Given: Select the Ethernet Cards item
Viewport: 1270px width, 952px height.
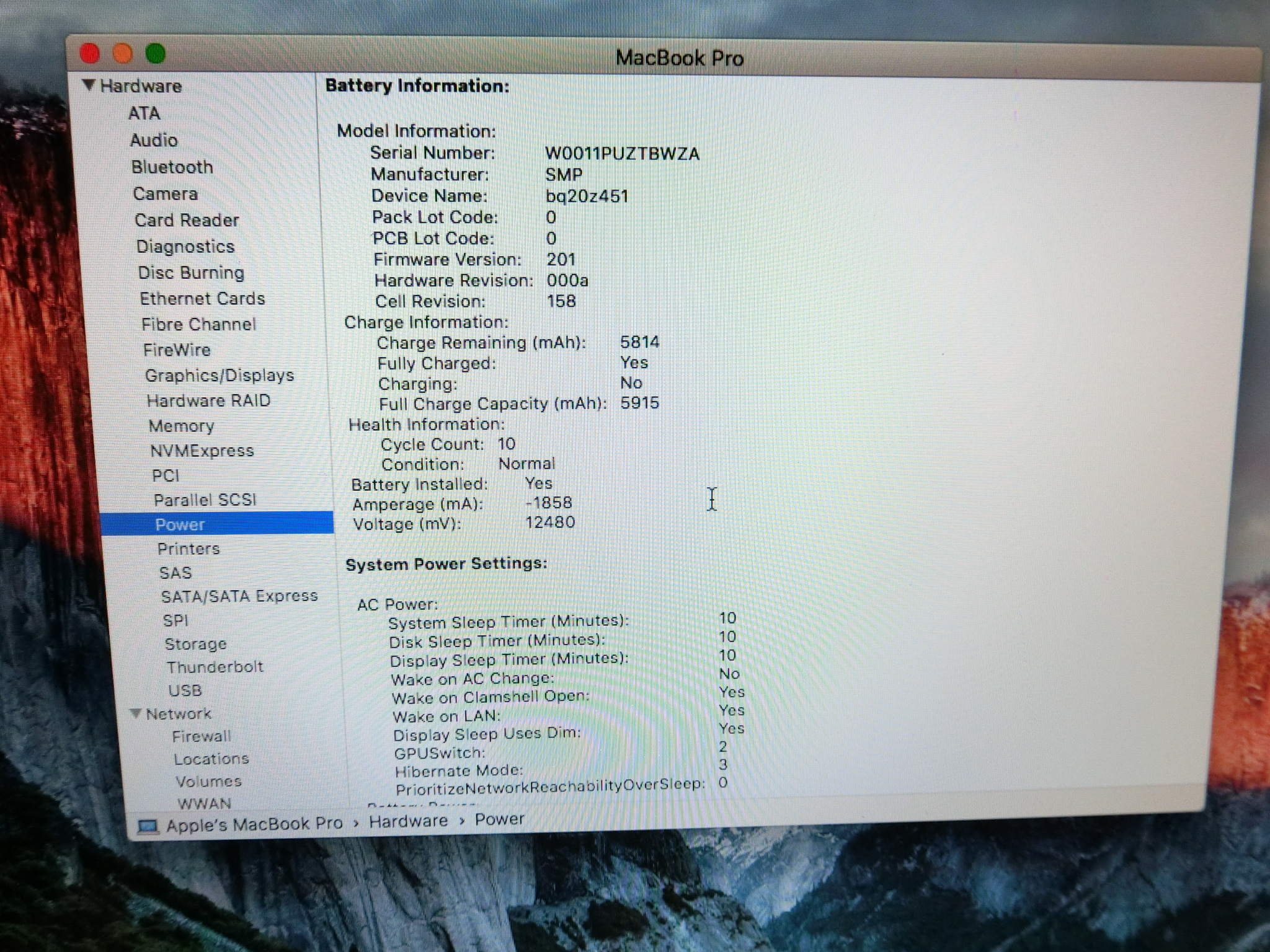Looking at the screenshot, I should click(202, 299).
